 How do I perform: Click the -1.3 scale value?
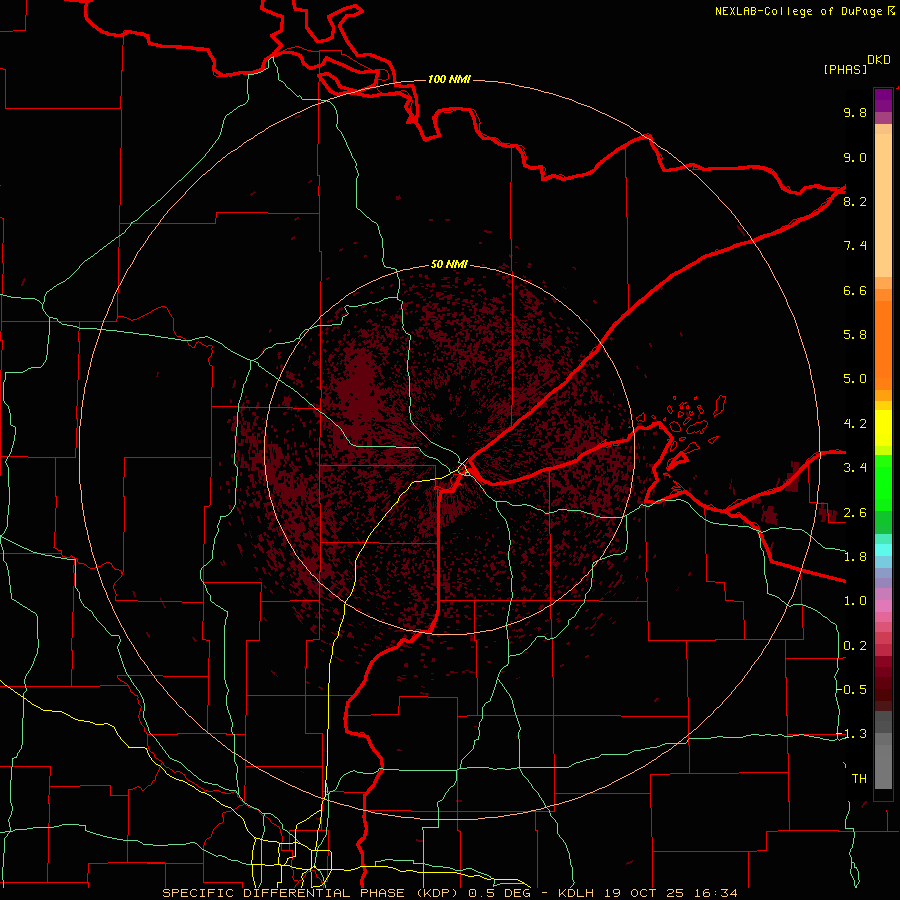(x=851, y=734)
